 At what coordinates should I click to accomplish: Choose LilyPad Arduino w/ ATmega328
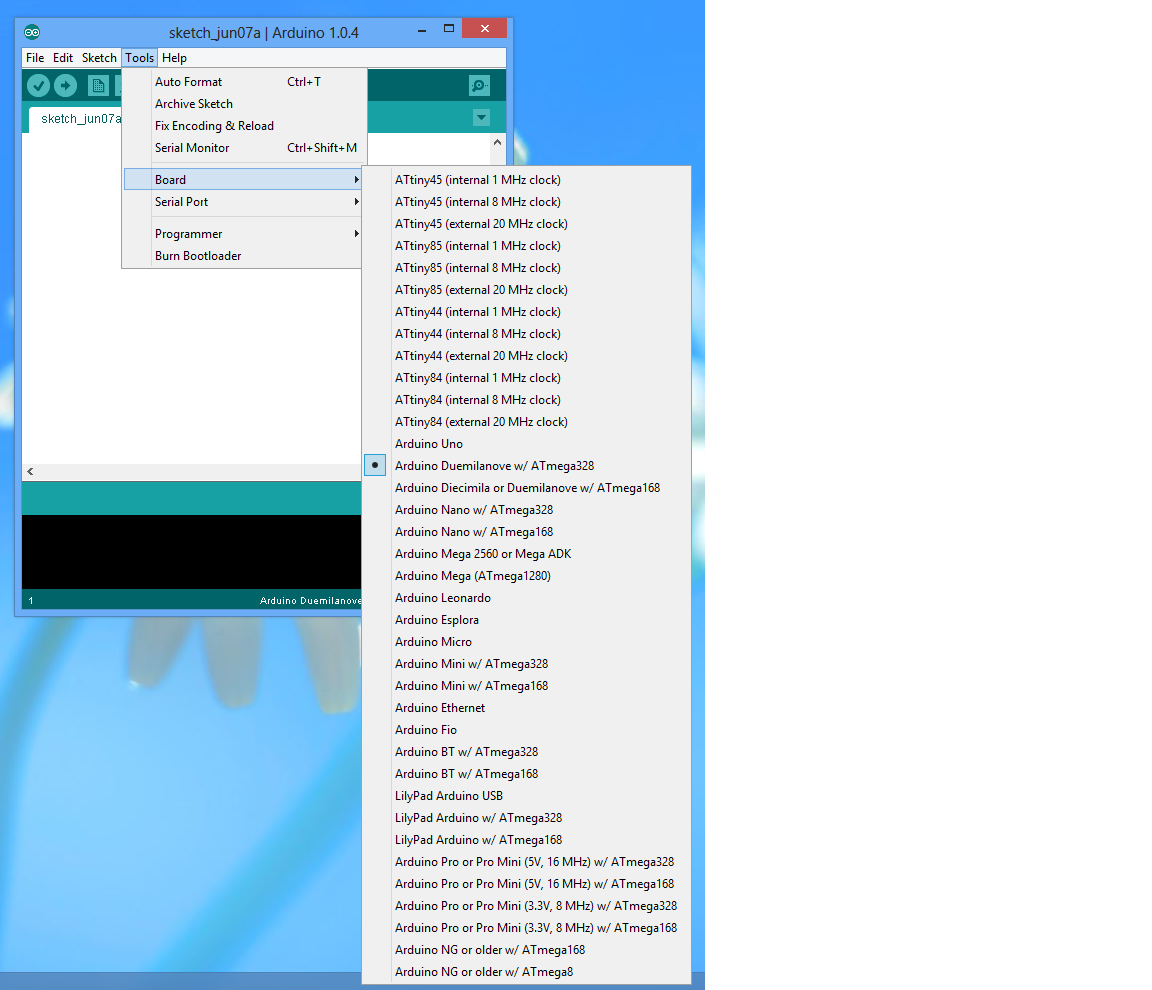526,818
